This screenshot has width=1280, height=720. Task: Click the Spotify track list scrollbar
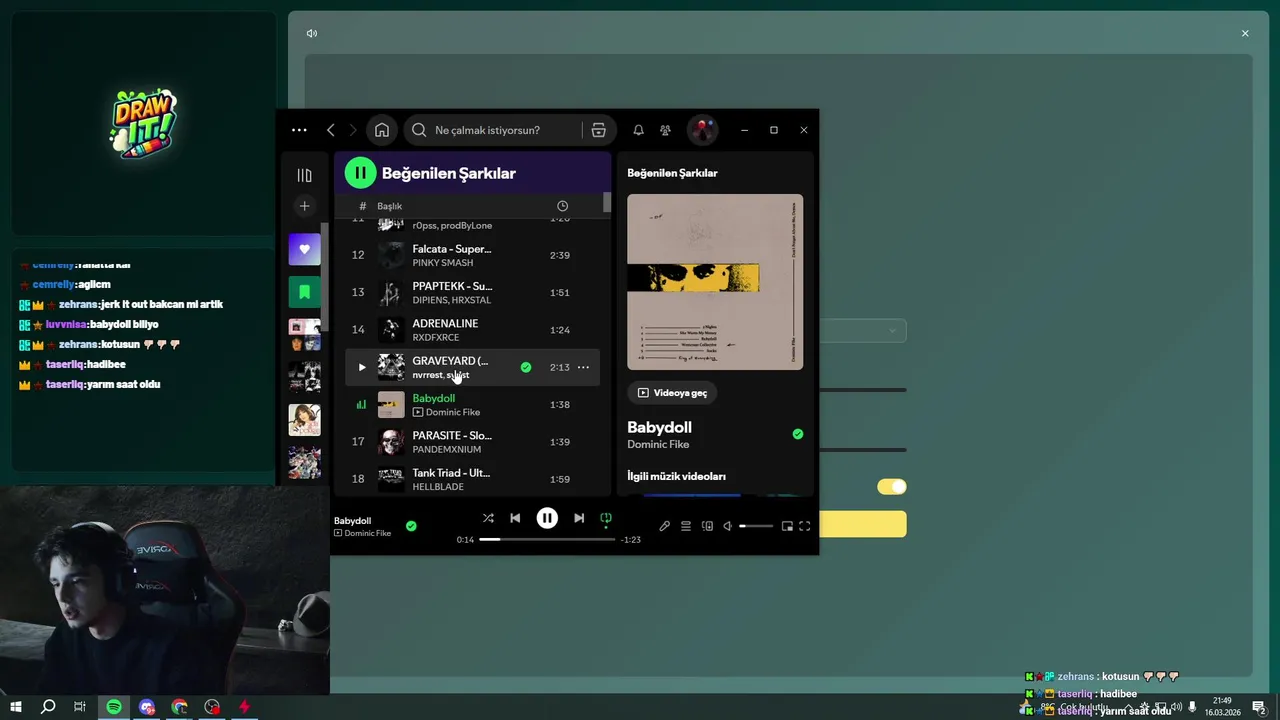607,203
